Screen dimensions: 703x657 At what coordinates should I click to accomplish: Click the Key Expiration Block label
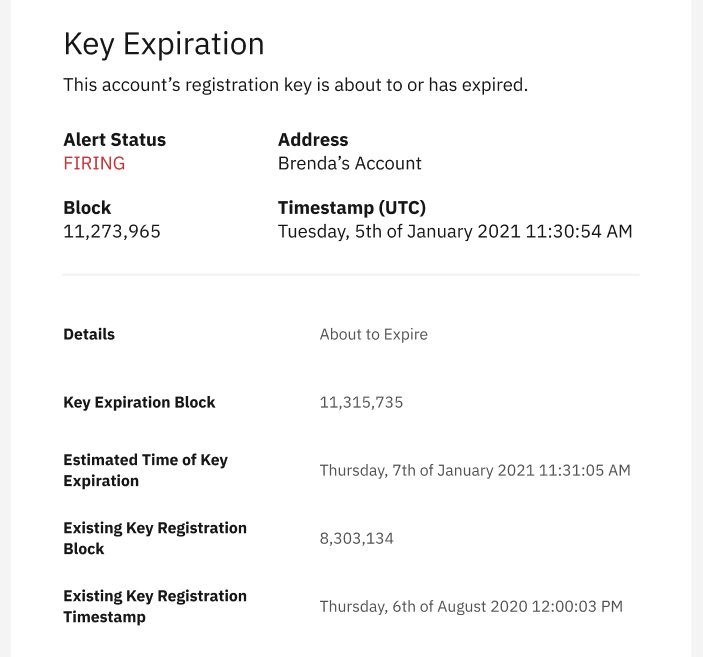[x=139, y=402]
